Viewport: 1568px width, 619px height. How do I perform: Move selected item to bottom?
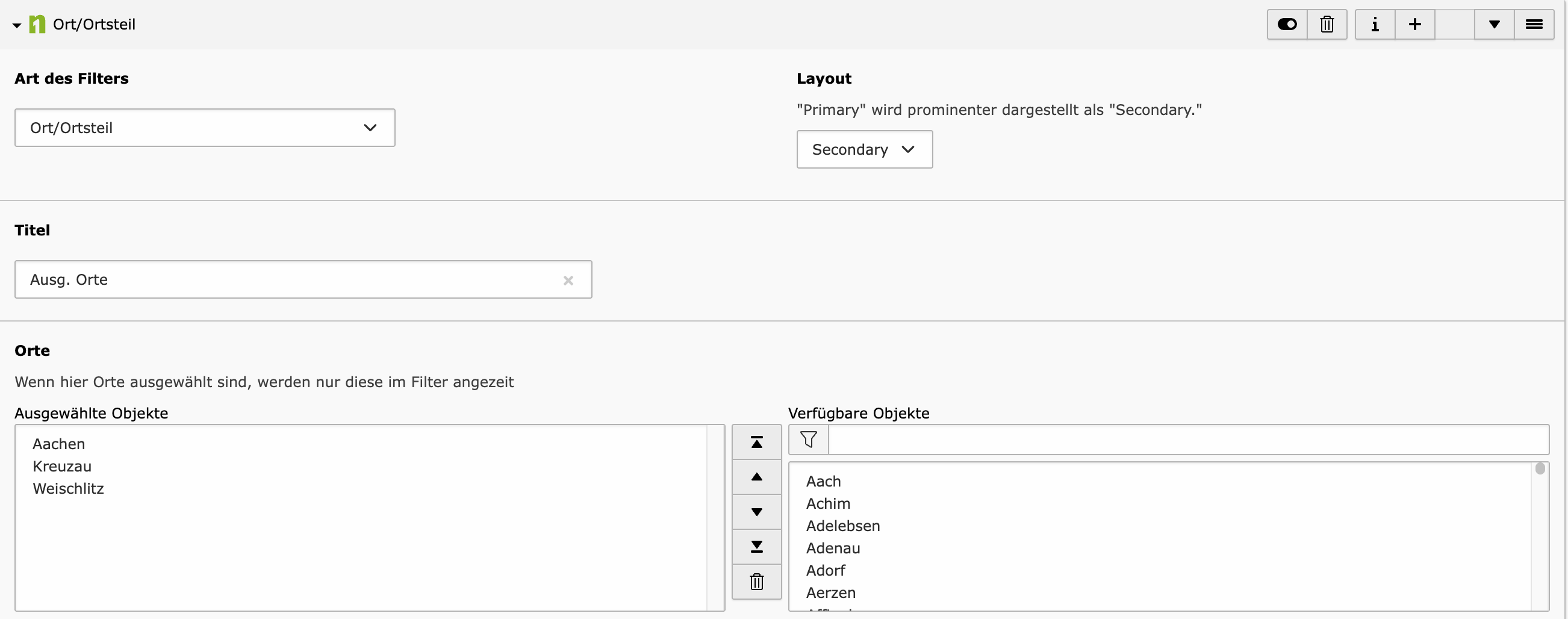757,547
